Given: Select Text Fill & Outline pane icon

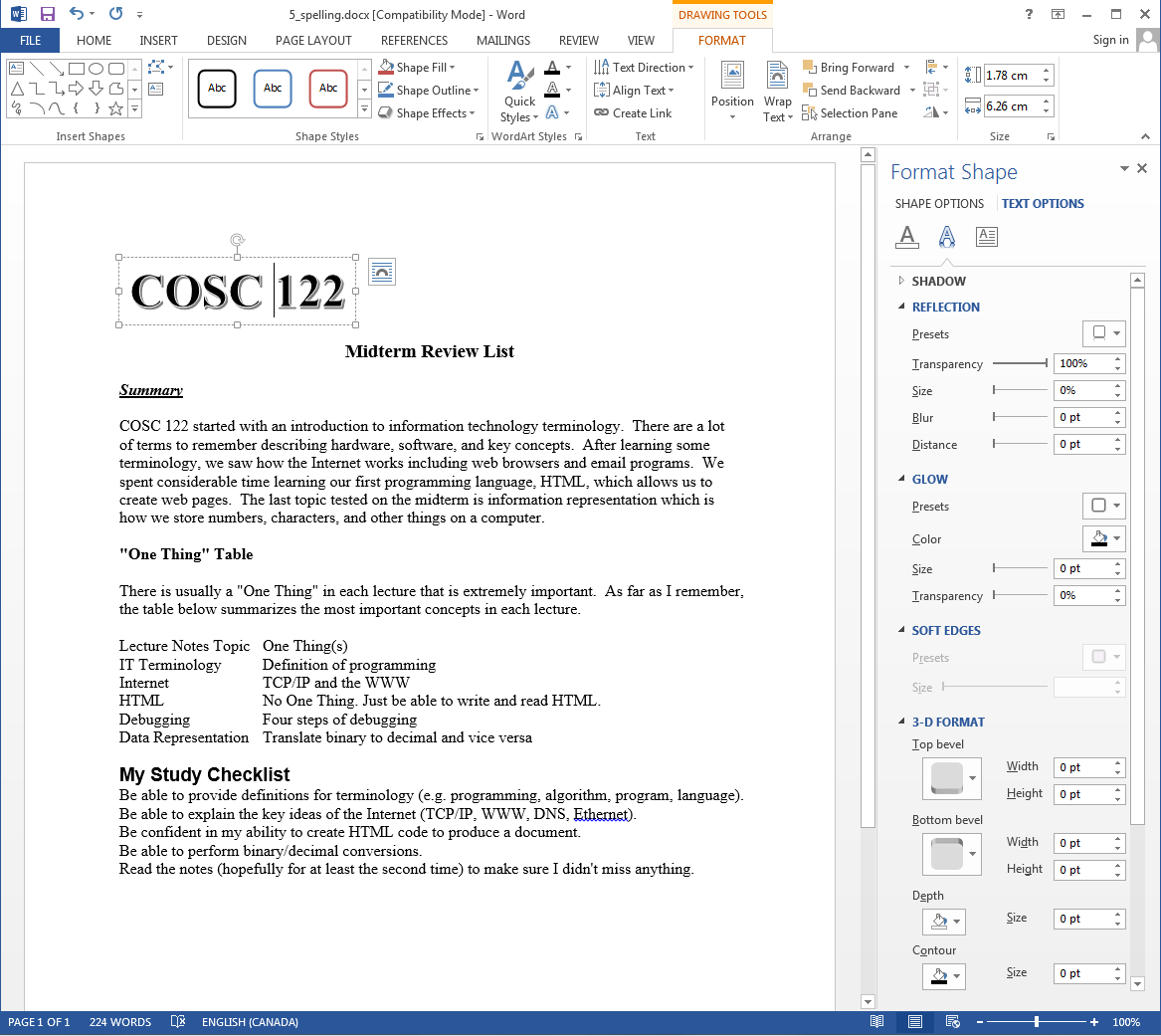Looking at the screenshot, I should click(x=907, y=236).
